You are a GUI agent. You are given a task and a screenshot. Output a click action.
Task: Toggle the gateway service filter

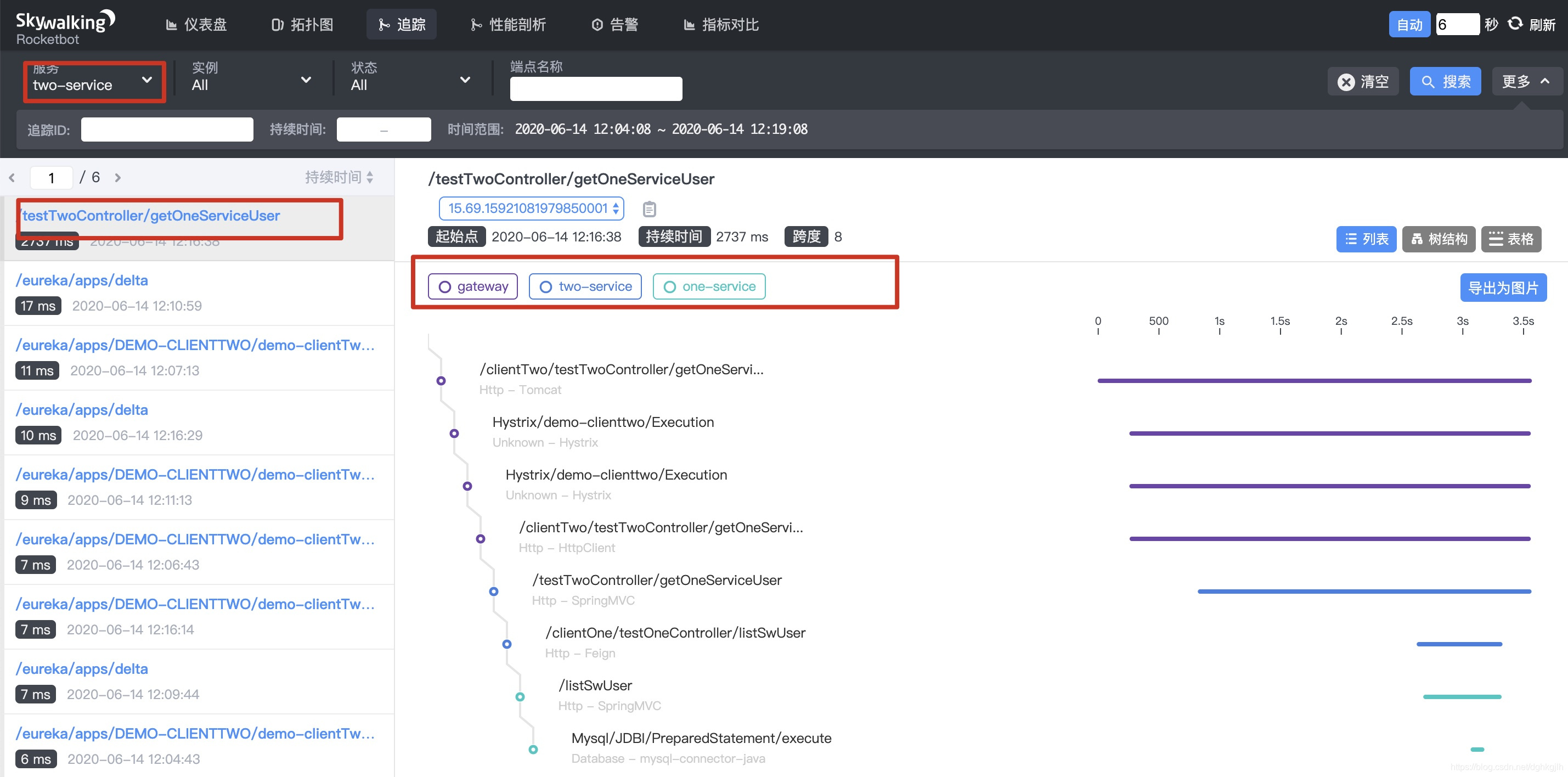472,286
